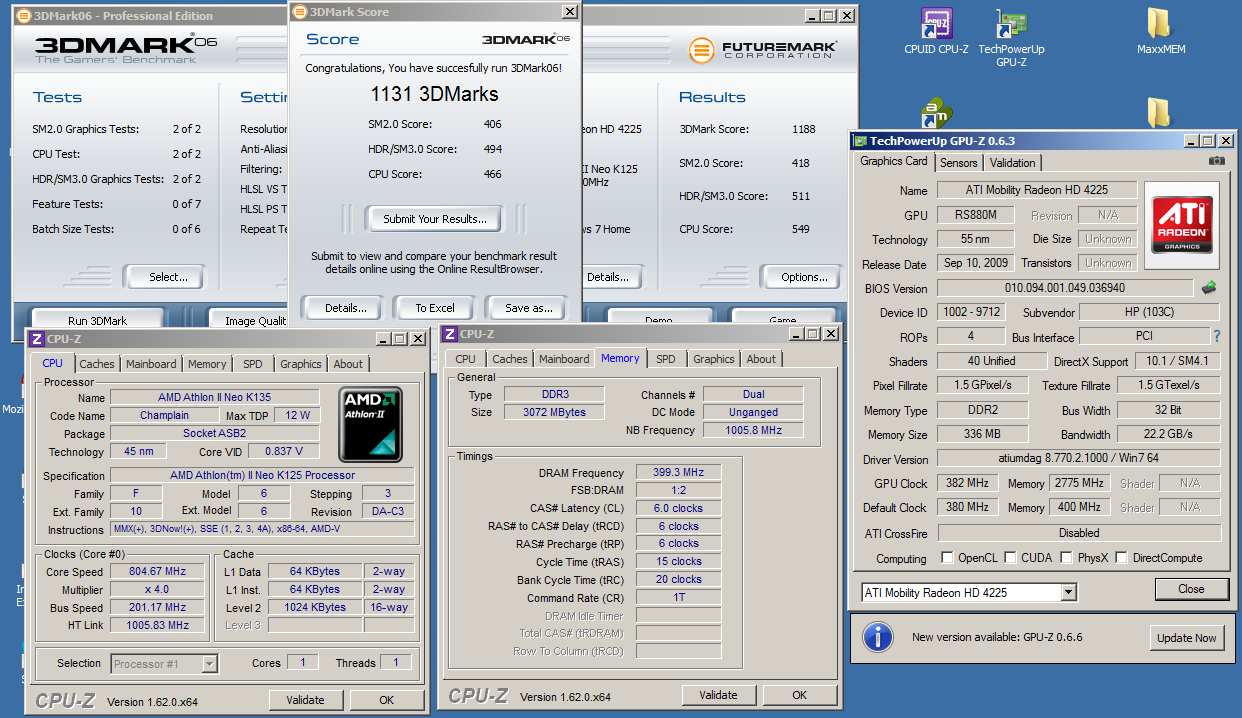This screenshot has height=718, width=1242.
Task: Click the GPU-Z screenshot camera icon
Action: pos(1216,161)
